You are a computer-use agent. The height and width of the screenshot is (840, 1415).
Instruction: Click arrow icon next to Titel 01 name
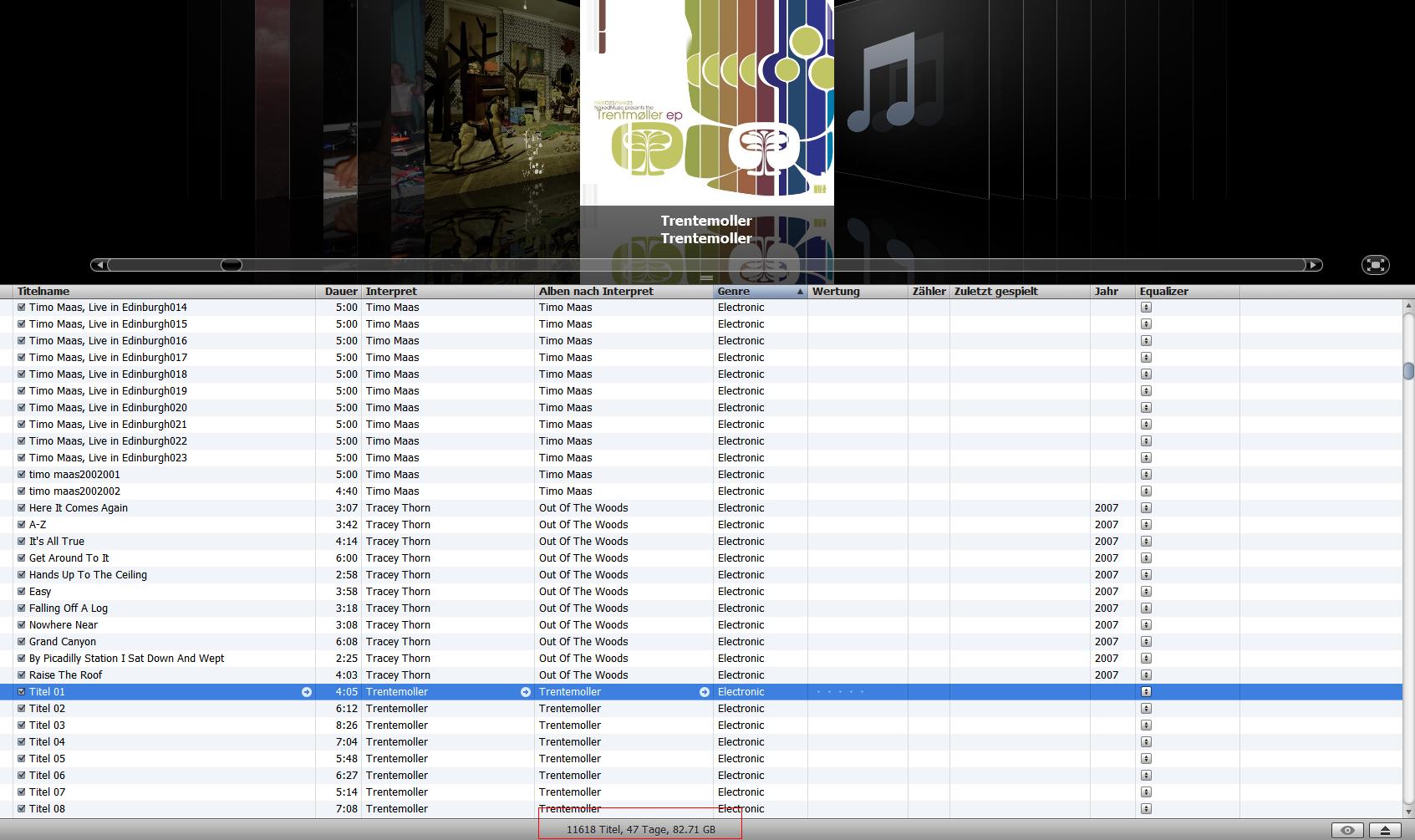pyautogui.click(x=307, y=692)
